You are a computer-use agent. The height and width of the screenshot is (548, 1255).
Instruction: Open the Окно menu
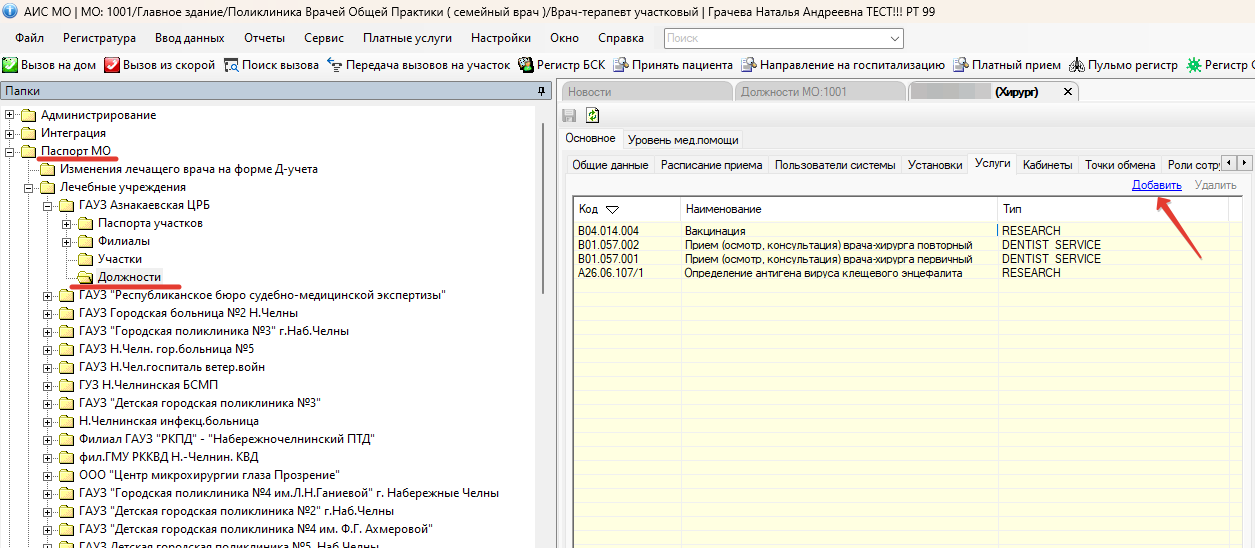point(564,38)
